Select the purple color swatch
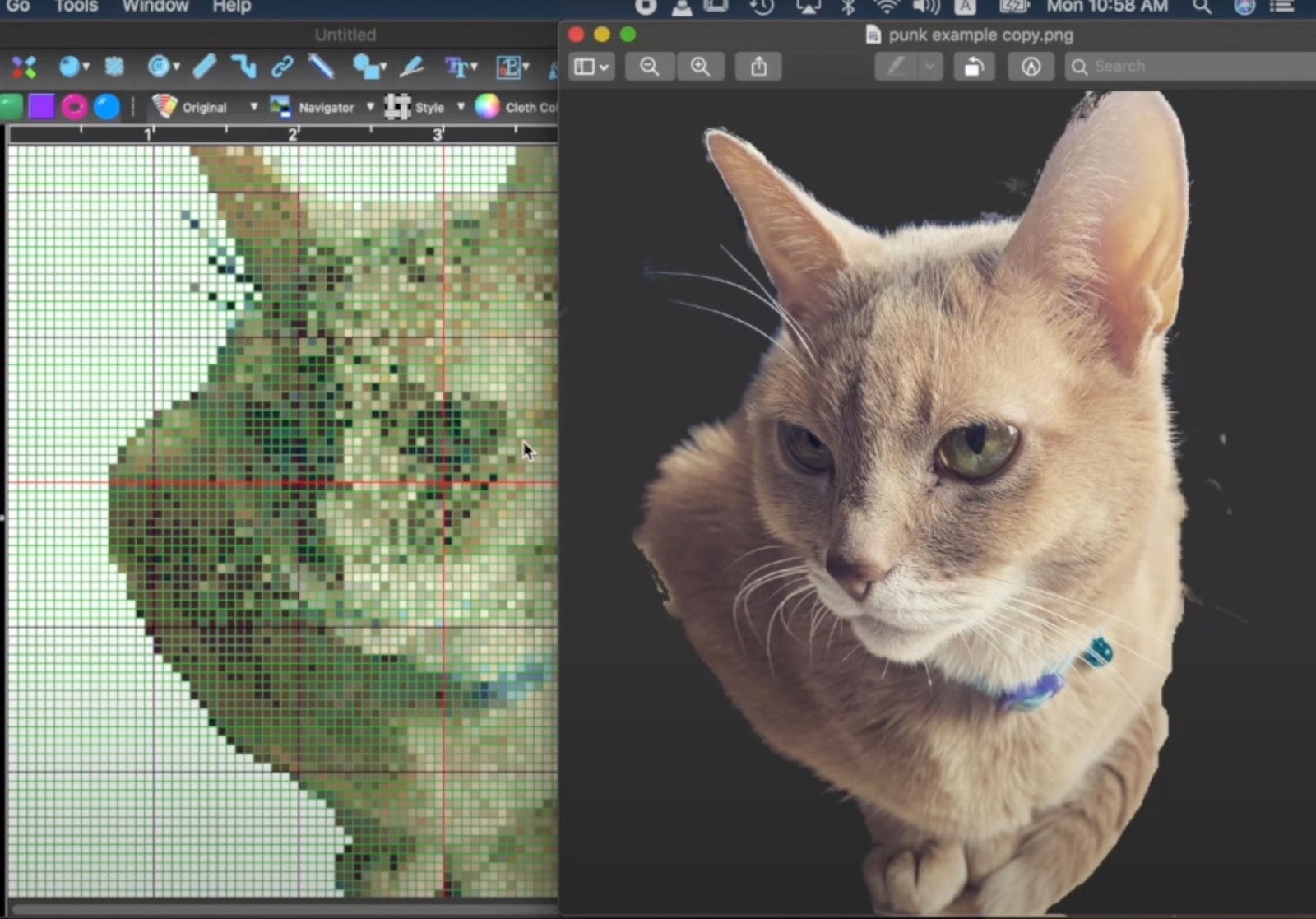The image size is (1316, 919). [x=41, y=105]
